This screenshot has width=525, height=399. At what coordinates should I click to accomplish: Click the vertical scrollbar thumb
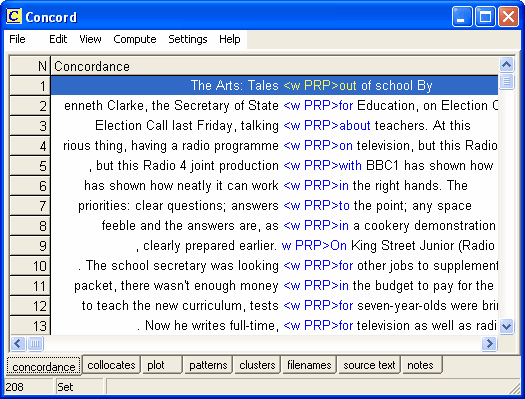click(x=506, y=81)
